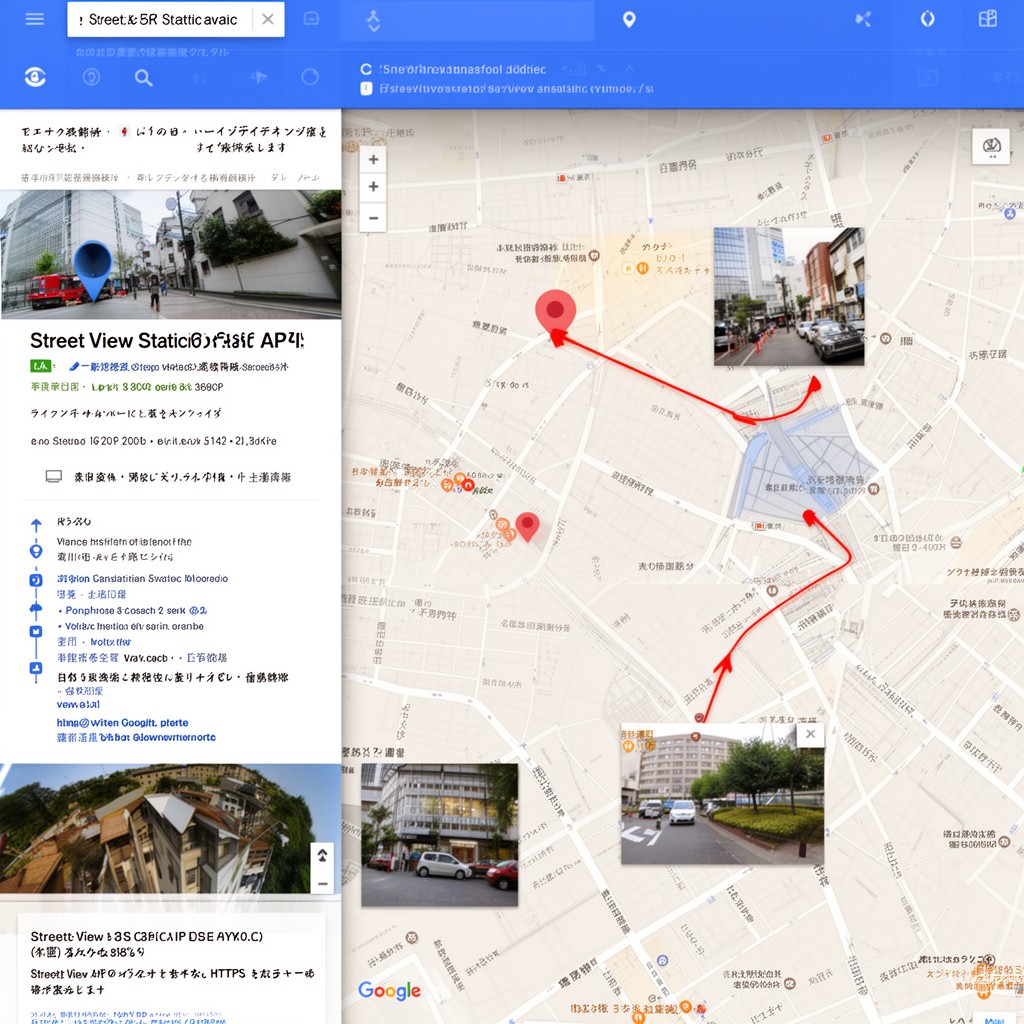Image resolution: width=1024 pixels, height=1024 pixels.
Task: Click the green badge under the heading
Action: pyautogui.click(x=40, y=366)
